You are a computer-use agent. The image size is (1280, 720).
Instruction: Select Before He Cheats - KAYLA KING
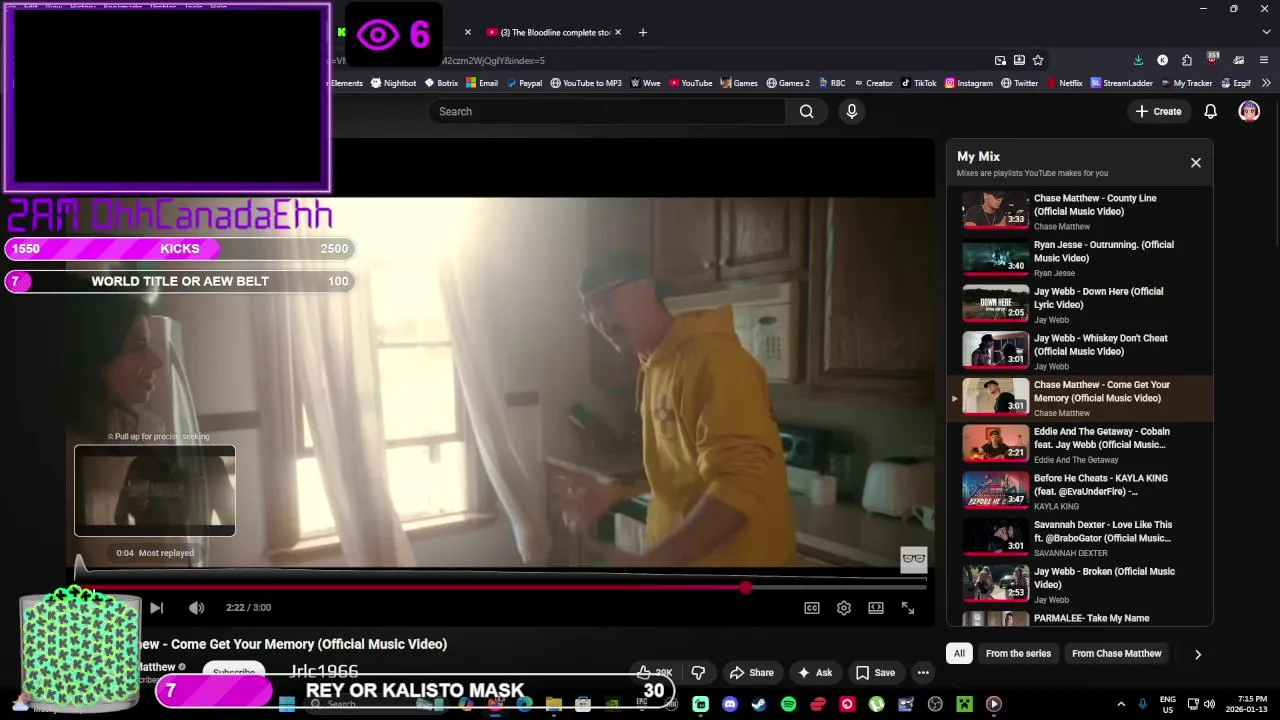click(1080, 492)
